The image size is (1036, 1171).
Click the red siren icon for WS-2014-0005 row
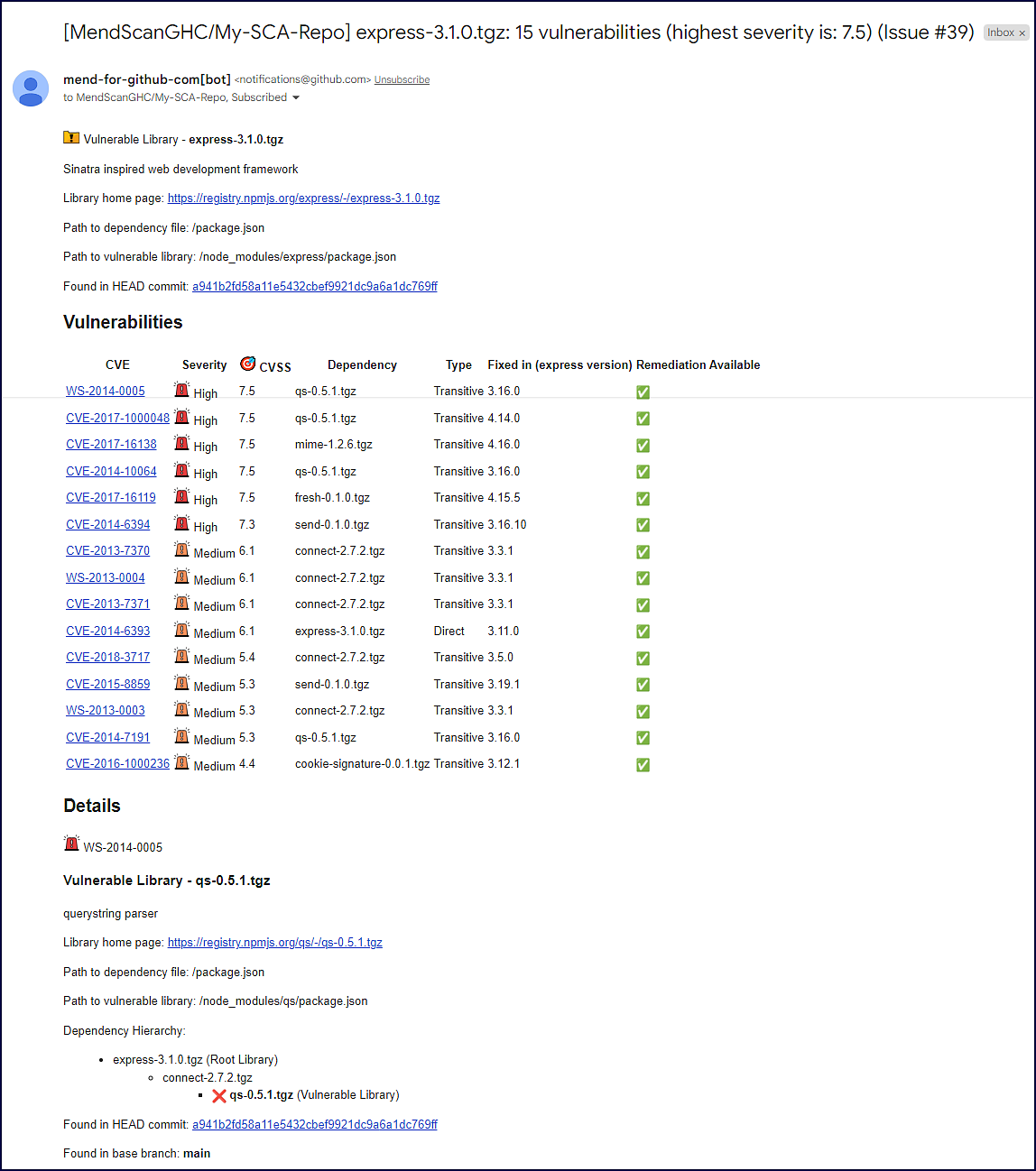[182, 391]
